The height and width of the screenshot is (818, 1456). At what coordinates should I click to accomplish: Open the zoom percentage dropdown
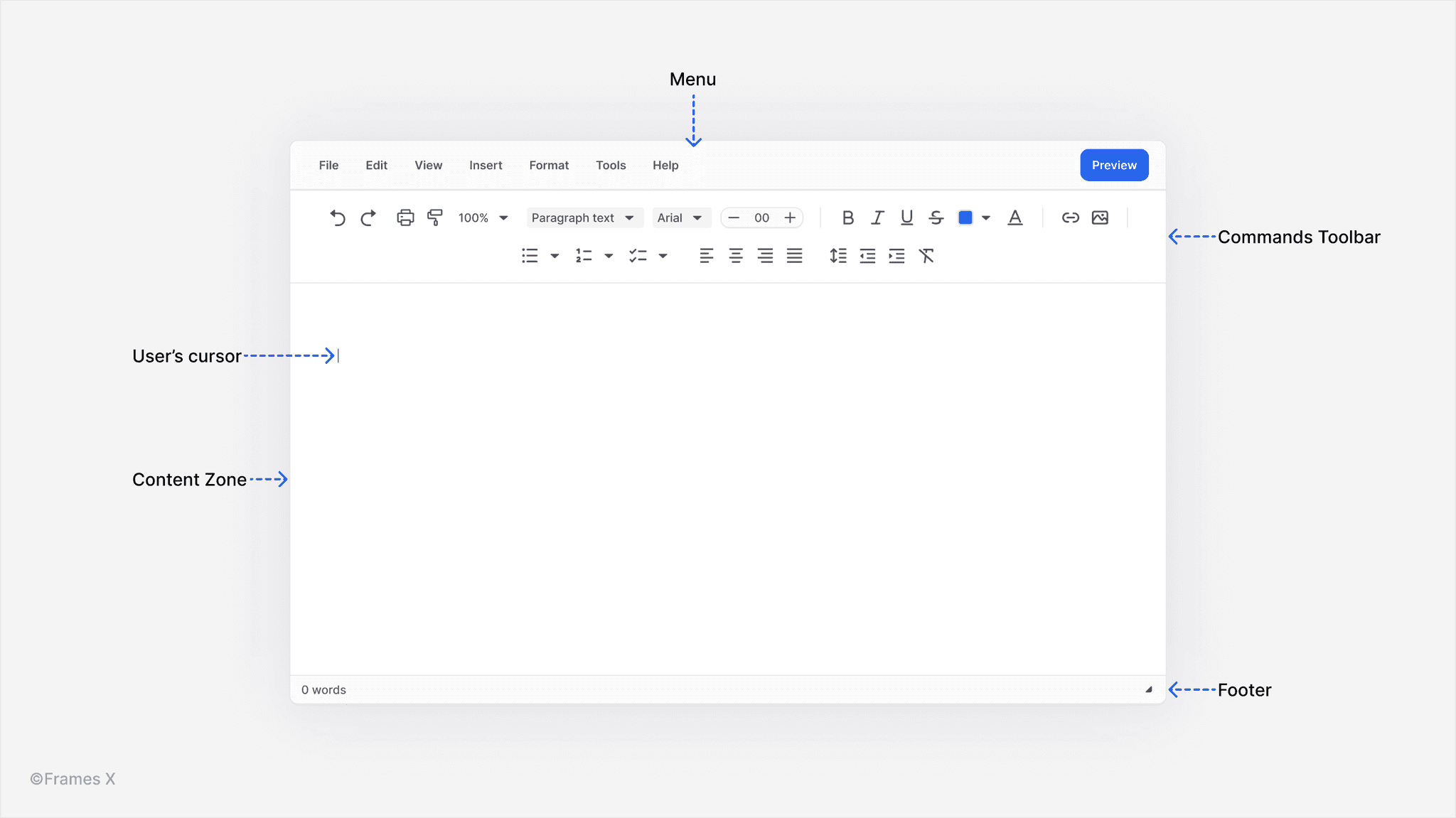483,217
